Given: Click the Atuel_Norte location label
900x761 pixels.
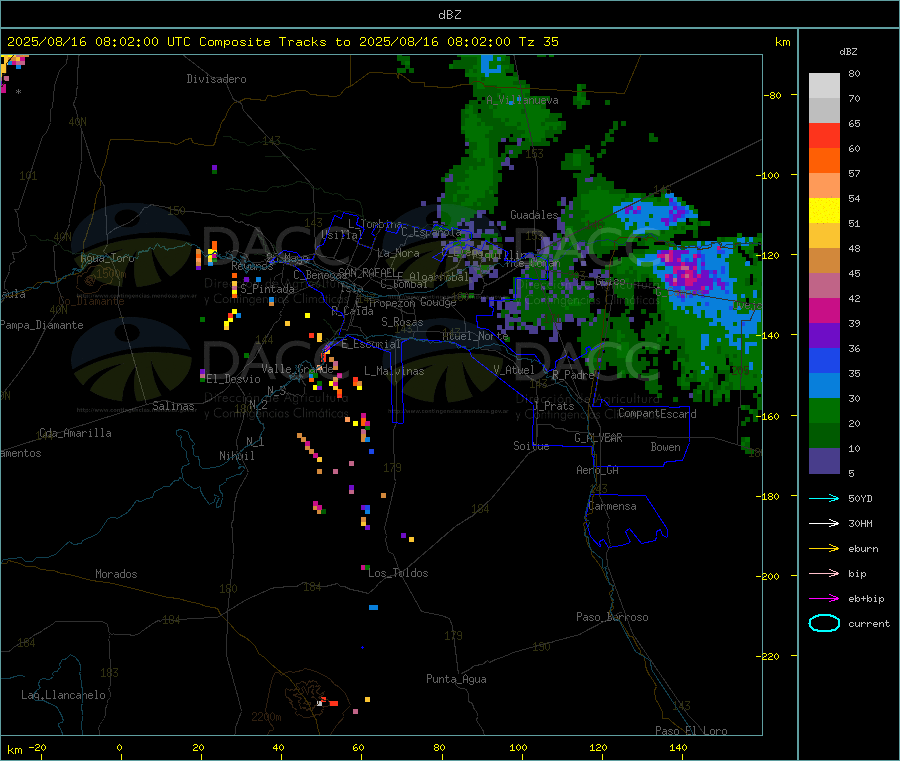Looking at the screenshot, I should [x=475, y=336].
